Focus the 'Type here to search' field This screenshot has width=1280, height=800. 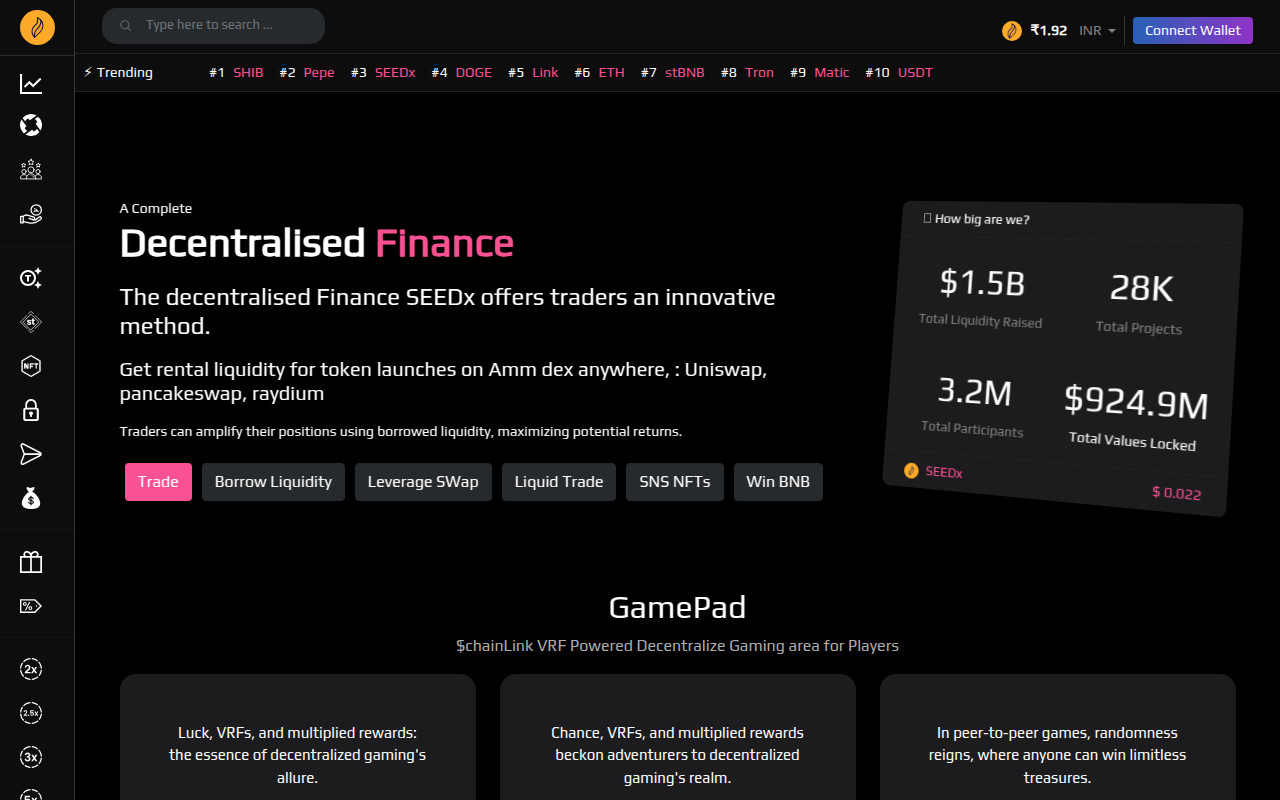[x=213, y=25]
